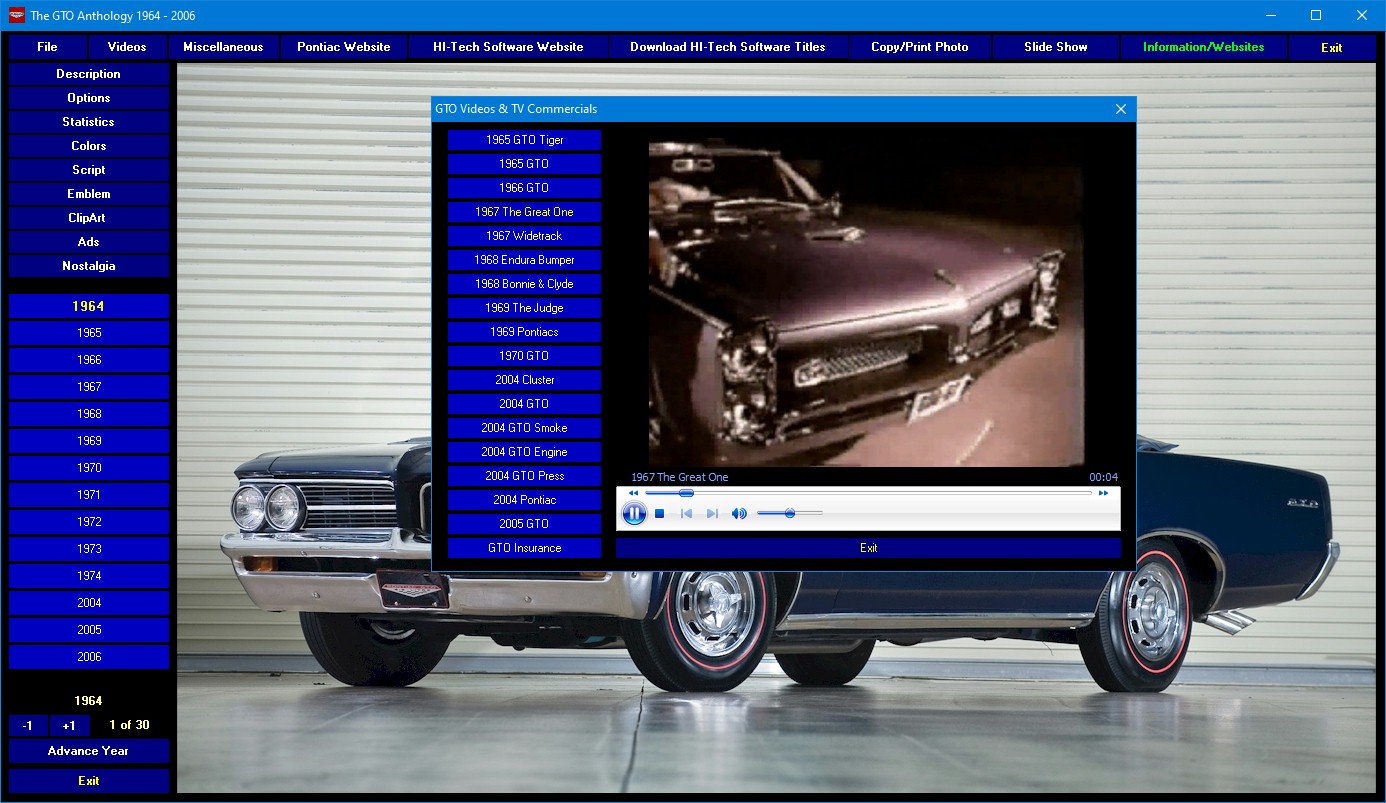Viewport: 1386px width, 803px height.
Task: Adjust the volume slider in the player
Action: pyautogui.click(x=789, y=513)
